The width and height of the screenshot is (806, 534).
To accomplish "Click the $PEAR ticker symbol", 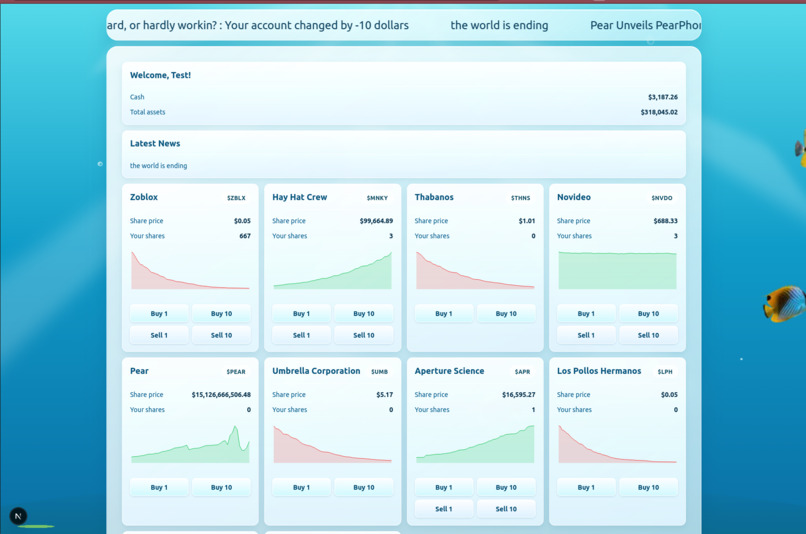I will click(236, 372).
